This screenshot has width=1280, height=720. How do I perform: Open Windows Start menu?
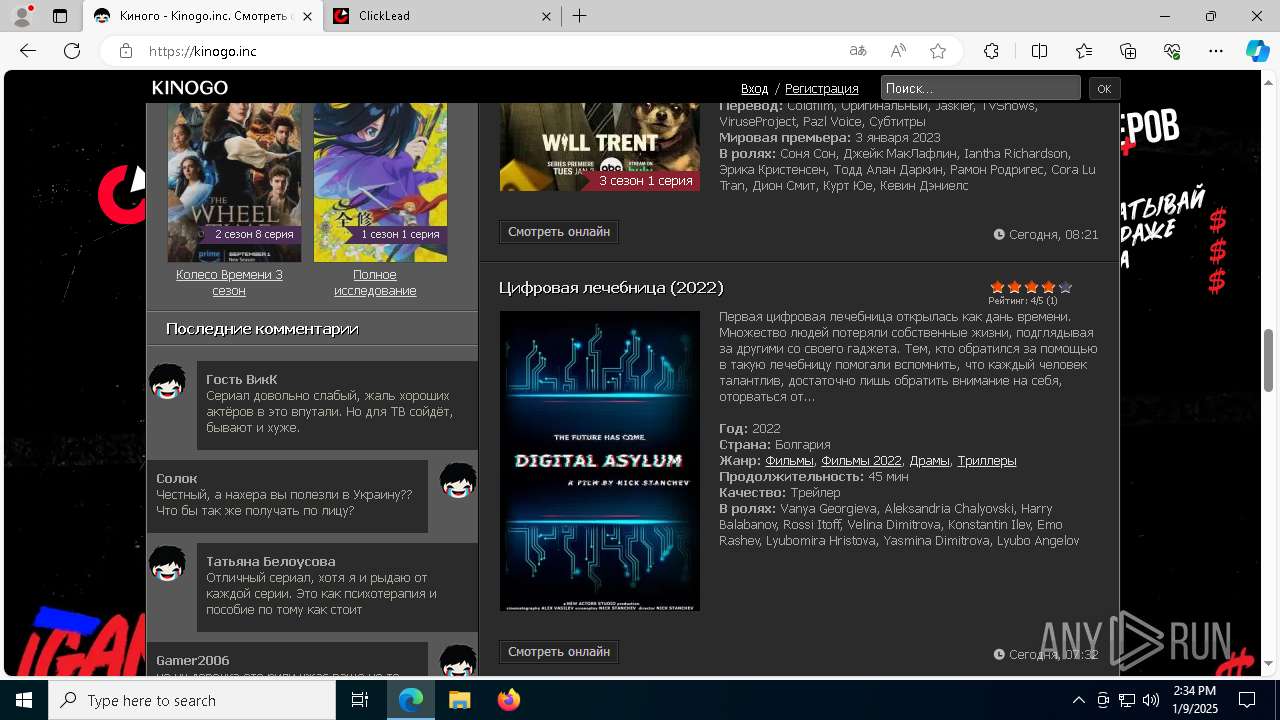pyautogui.click(x=24, y=700)
